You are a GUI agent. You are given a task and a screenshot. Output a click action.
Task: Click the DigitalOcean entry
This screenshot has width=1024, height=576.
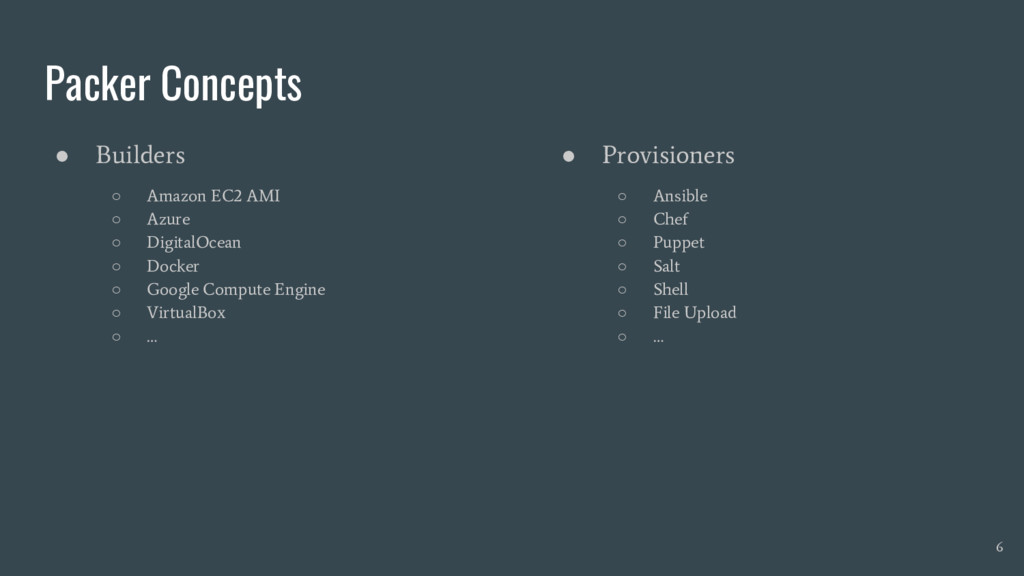click(194, 243)
